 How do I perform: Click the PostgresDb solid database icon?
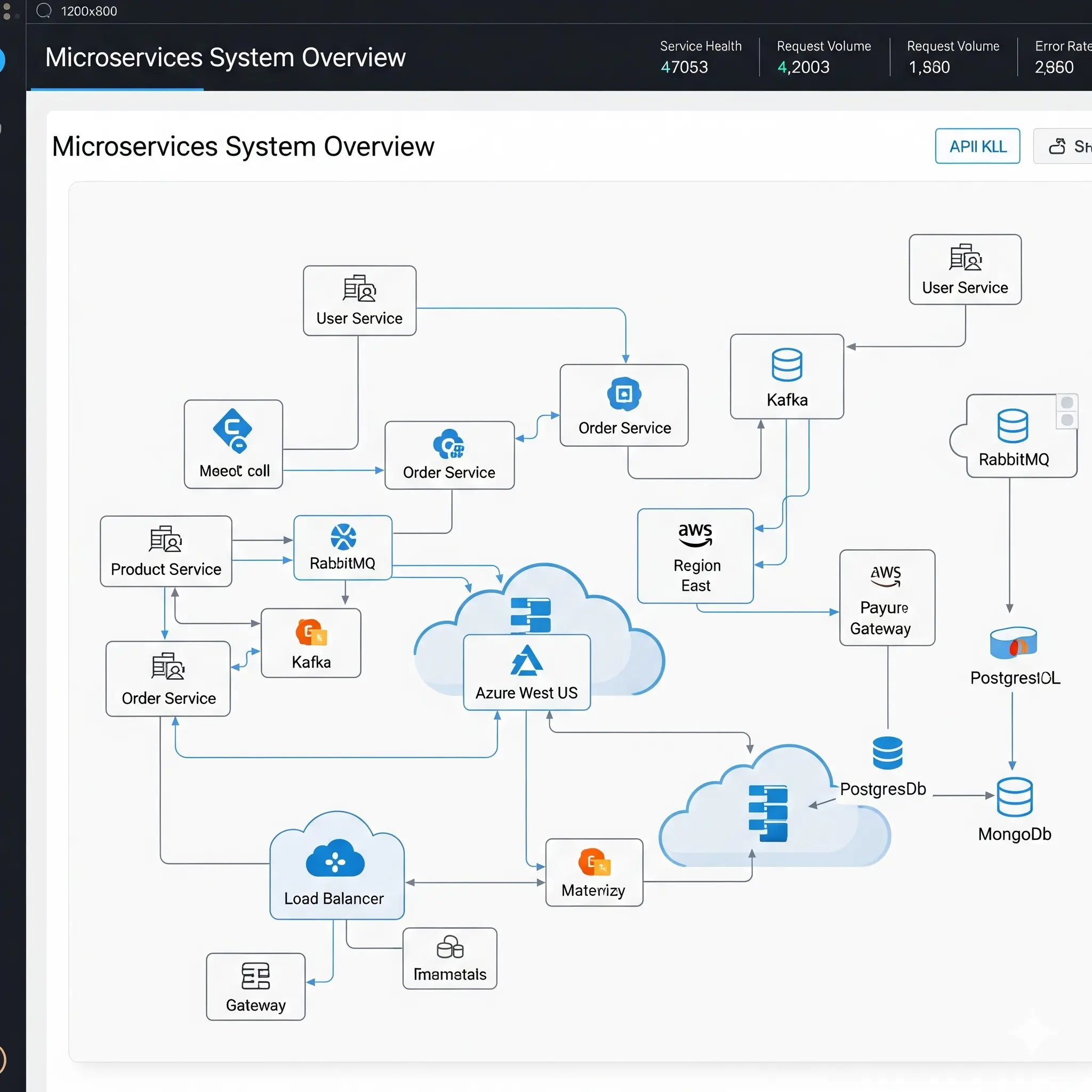pyautogui.click(x=887, y=753)
